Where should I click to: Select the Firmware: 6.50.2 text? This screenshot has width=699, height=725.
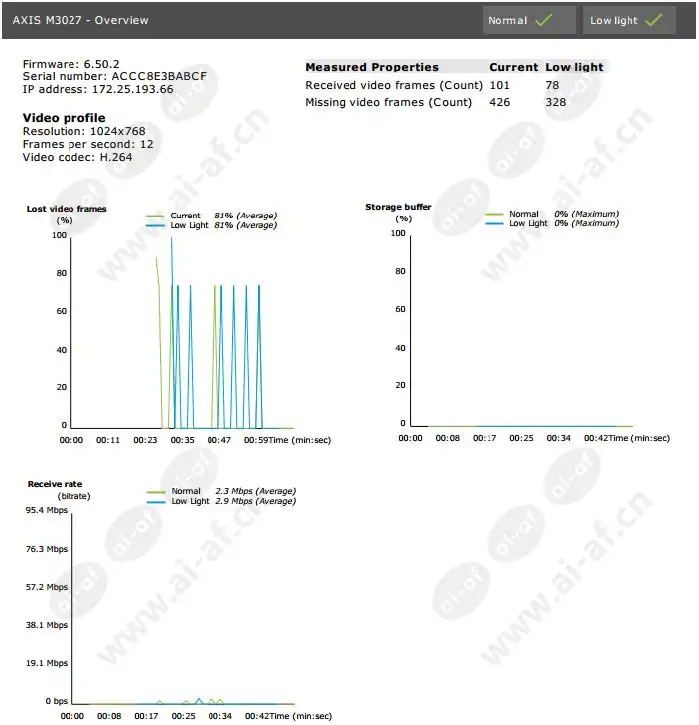pos(71,64)
